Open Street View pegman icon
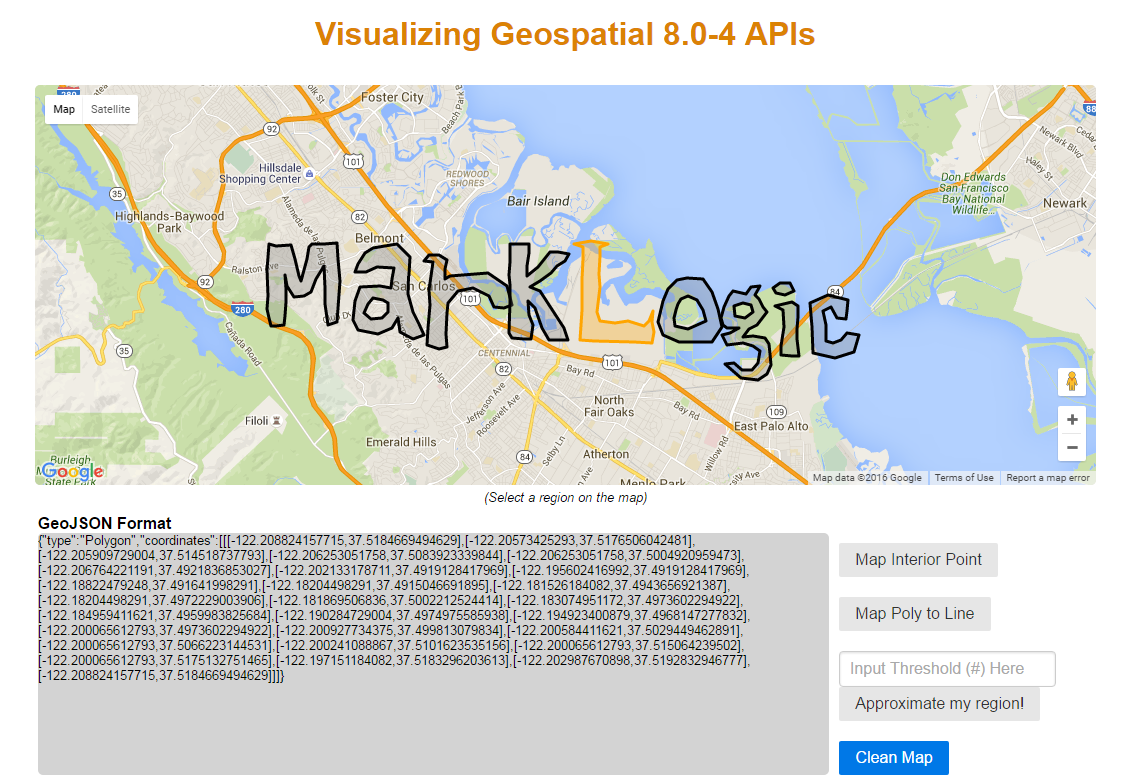 (x=1072, y=381)
